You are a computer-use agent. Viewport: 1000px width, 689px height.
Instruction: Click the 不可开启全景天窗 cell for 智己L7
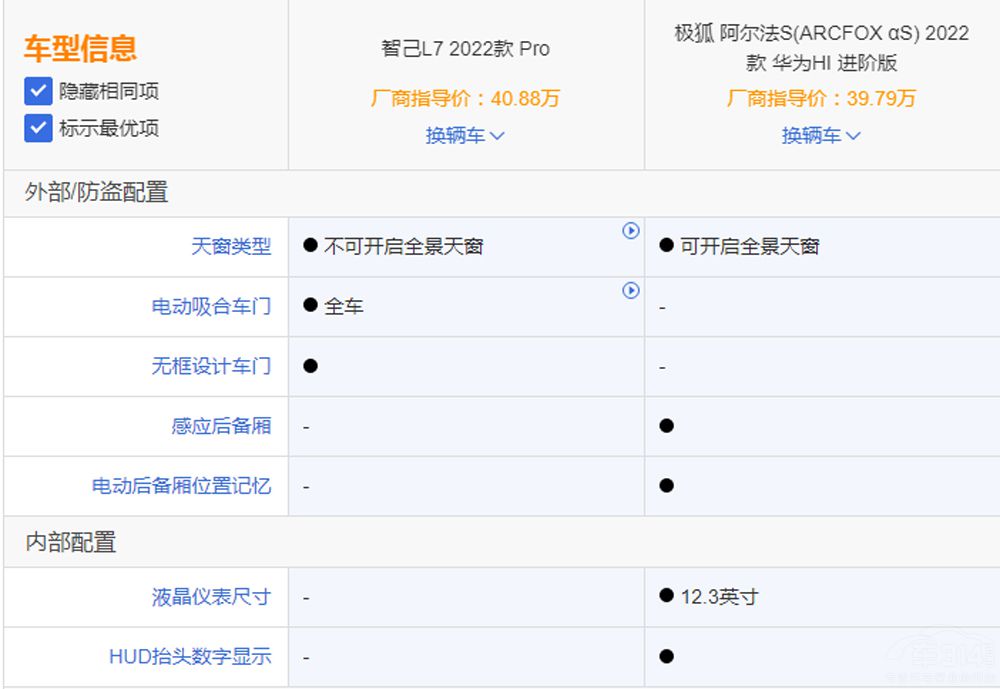click(x=403, y=247)
